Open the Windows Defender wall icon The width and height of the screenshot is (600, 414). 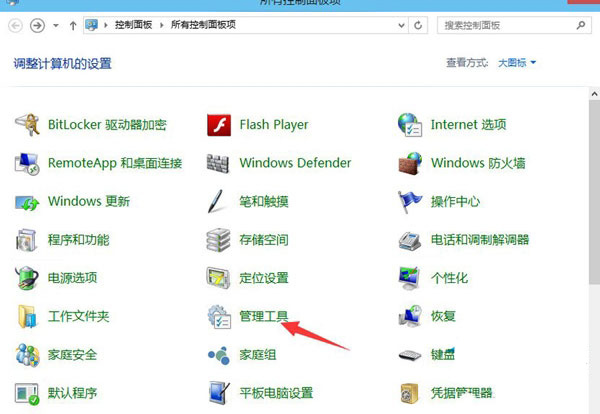(218, 163)
